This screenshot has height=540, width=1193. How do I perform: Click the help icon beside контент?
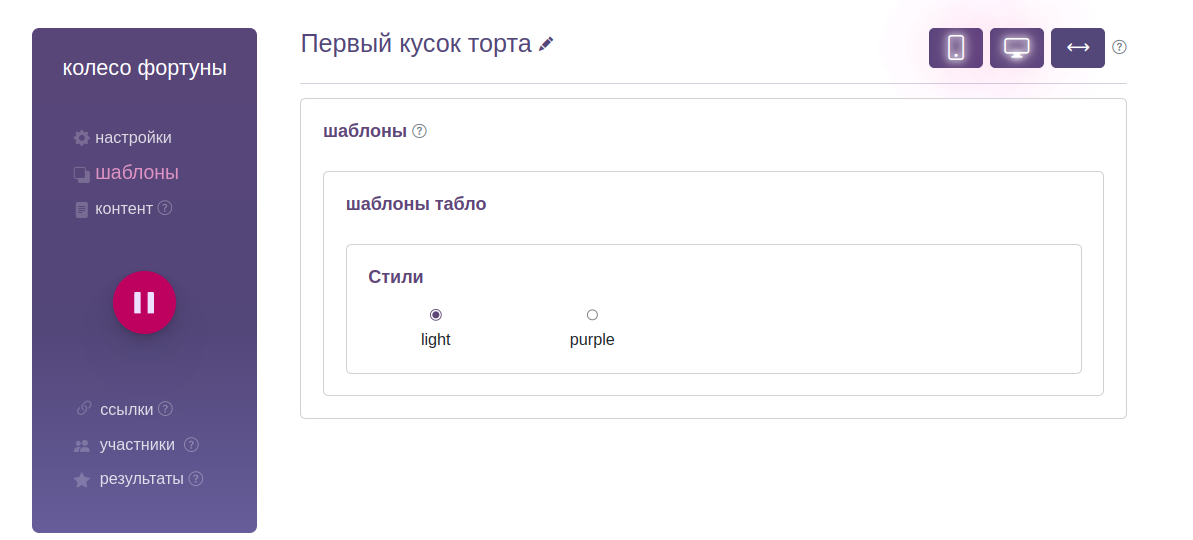click(x=165, y=208)
